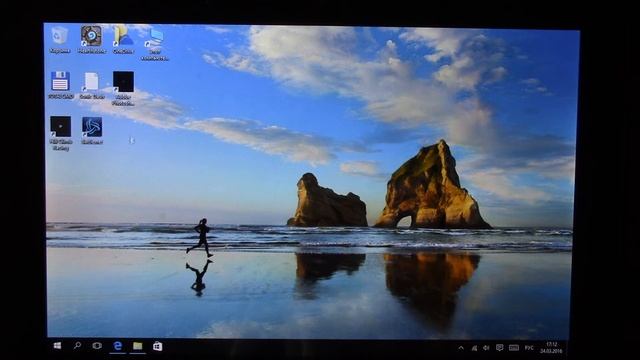Screen dimensions: 640x360
Task: Open the volume speaker tray icon
Action: point(486,348)
